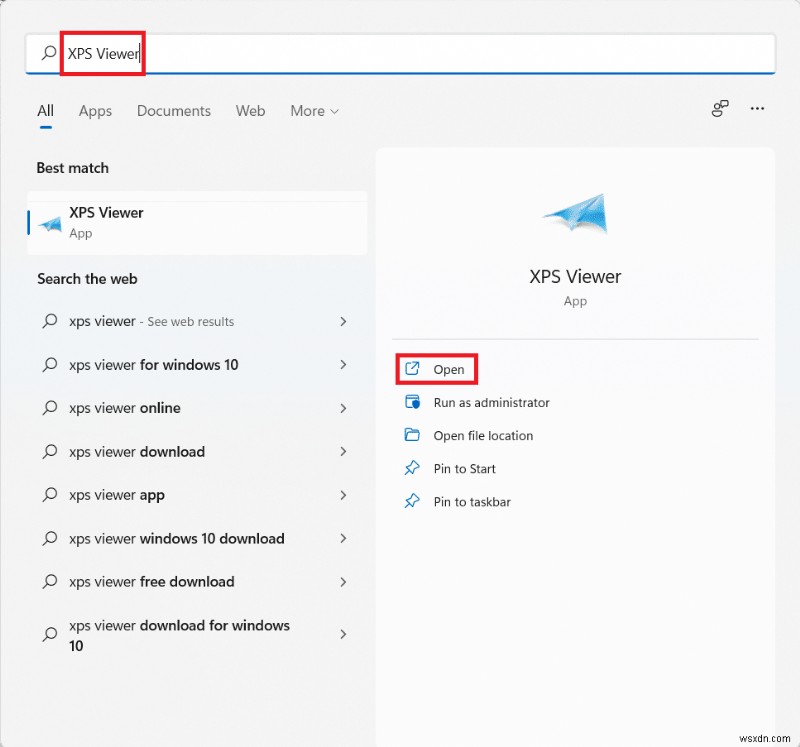Screen dimensions: 800x747
Task: Open the search feedback people icon
Action: (x=720, y=108)
